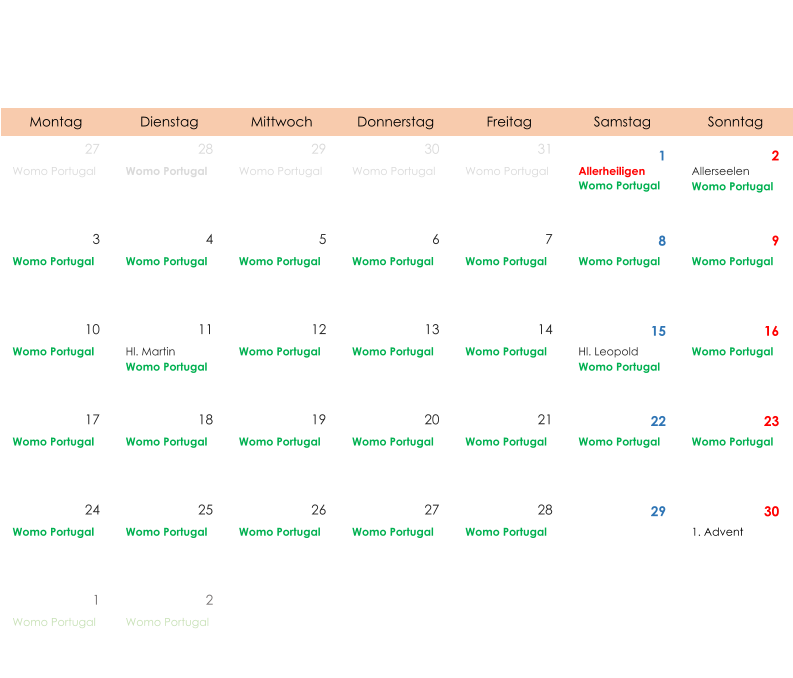This screenshot has height=678, width=793.
Task: Select the Dienstag column header
Action: pyautogui.click(x=169, y=122)
